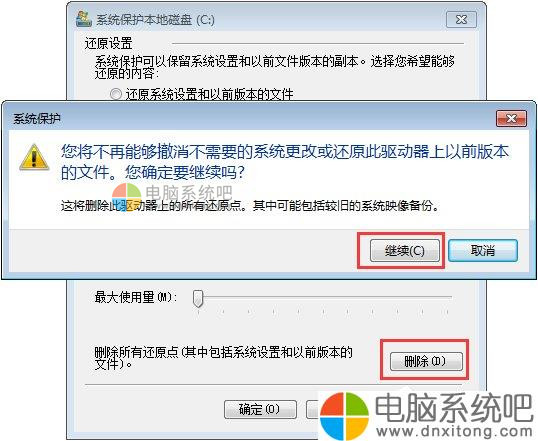Image resolution: width=538 pixels, height=441 pixels.
Task: Click the system protection disk icon in title bar
Action: 84,19
